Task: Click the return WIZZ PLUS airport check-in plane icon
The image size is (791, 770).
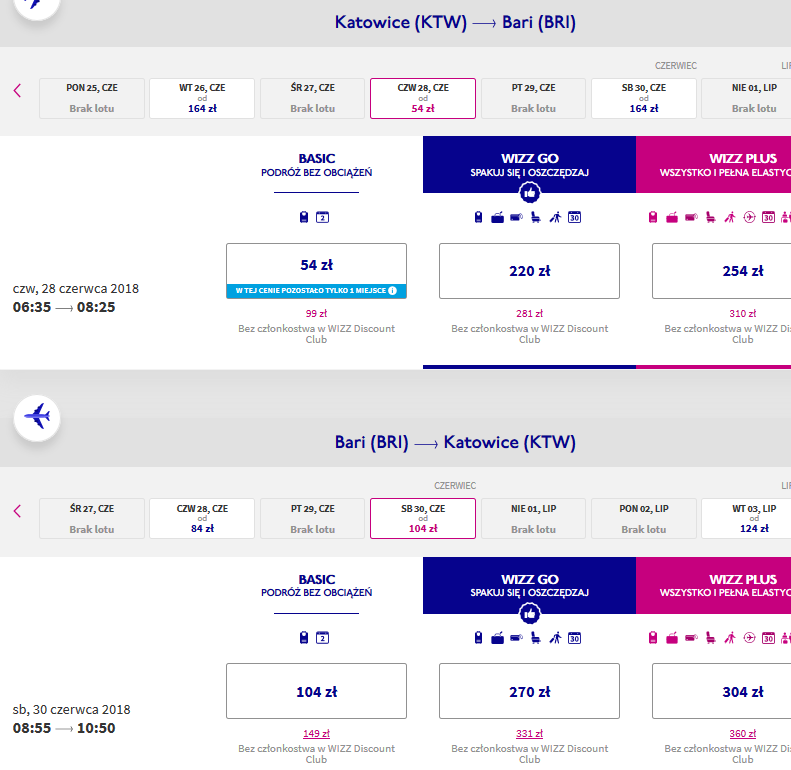Action: point(750,638)
